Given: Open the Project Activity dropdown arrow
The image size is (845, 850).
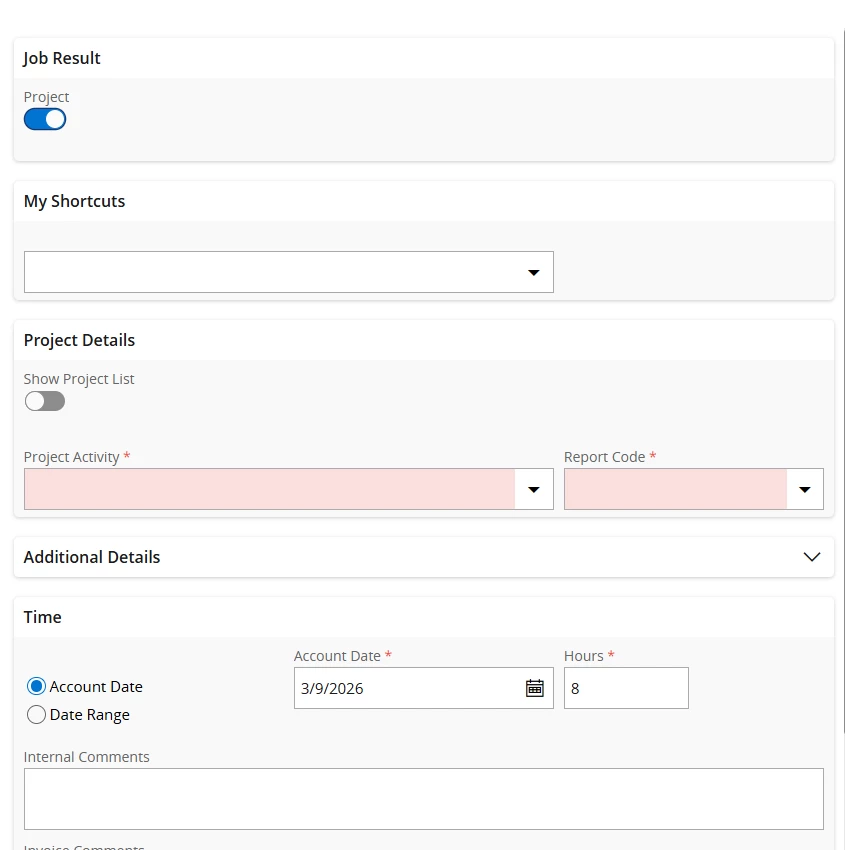Looking at the screenshot, I should coord(533,489).
